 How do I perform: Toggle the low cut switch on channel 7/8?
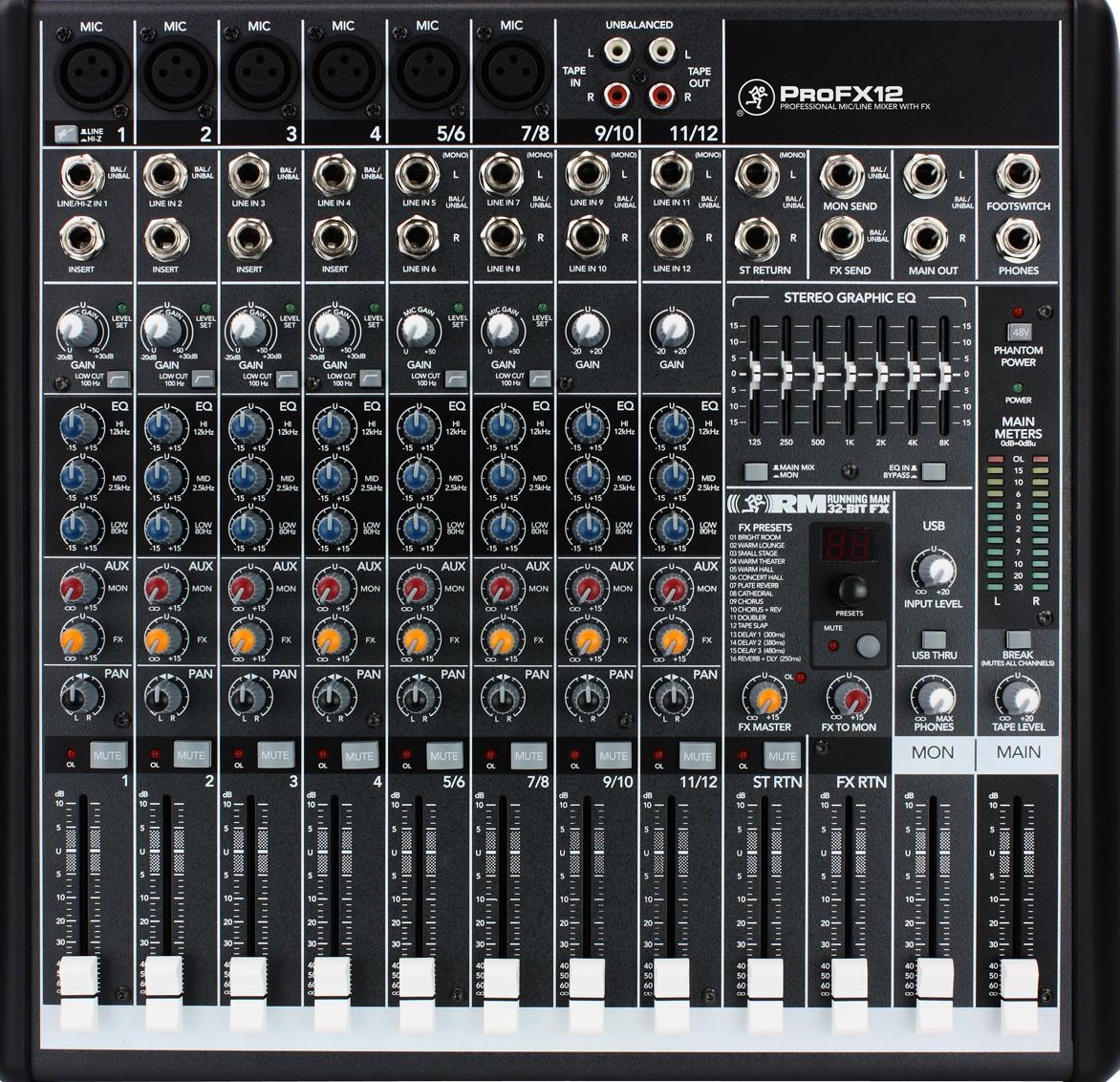pyautogui.click(x=539, y=379)
